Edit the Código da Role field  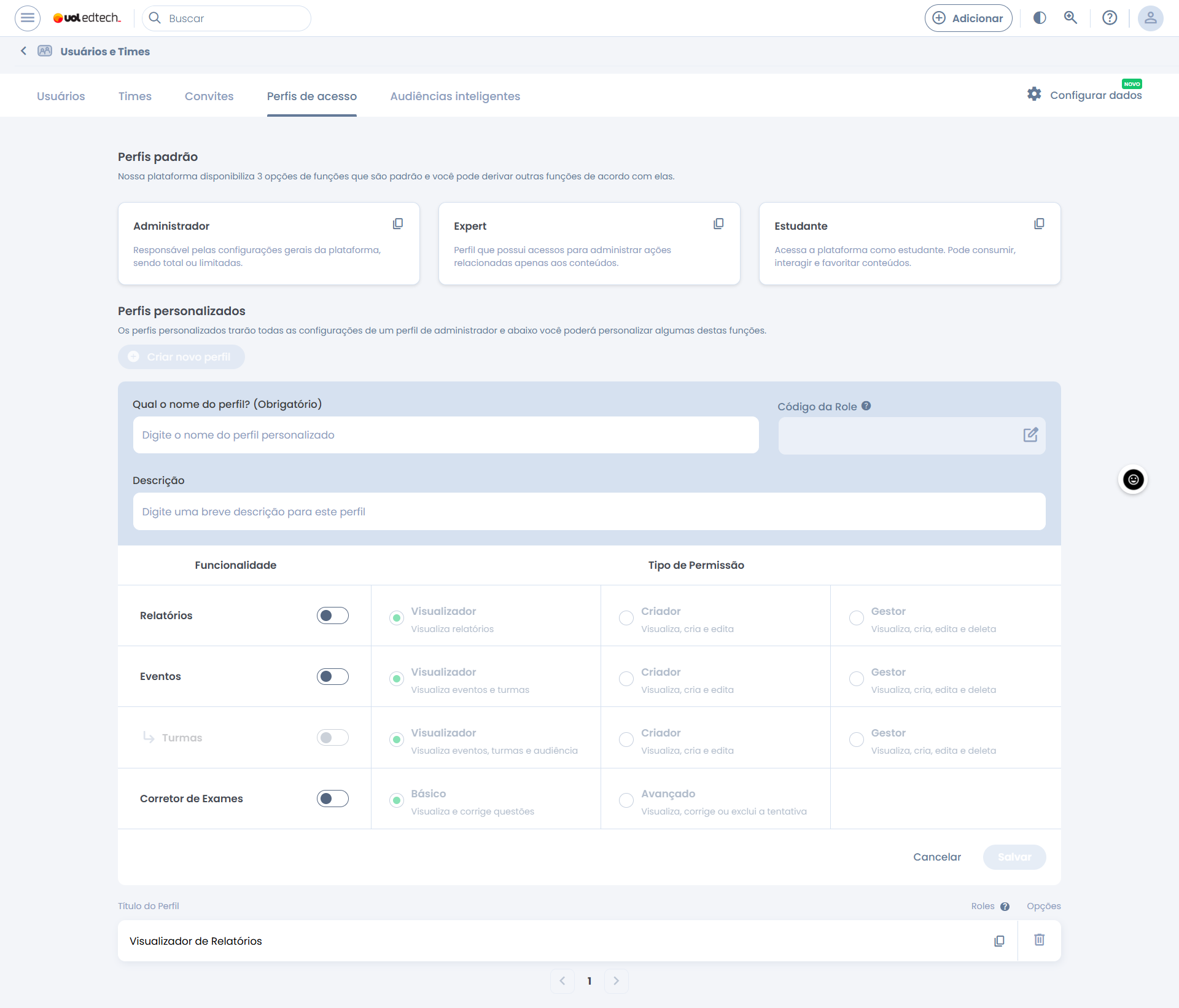tap(1030, 435)
